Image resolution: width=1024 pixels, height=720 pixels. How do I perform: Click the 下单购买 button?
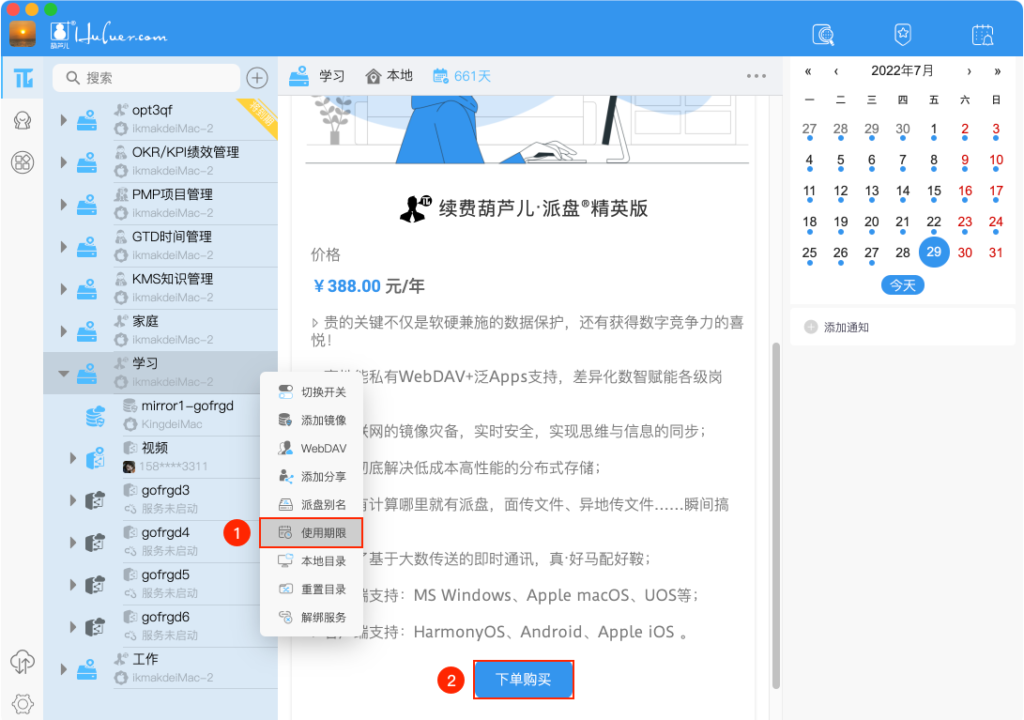[523, 679]
